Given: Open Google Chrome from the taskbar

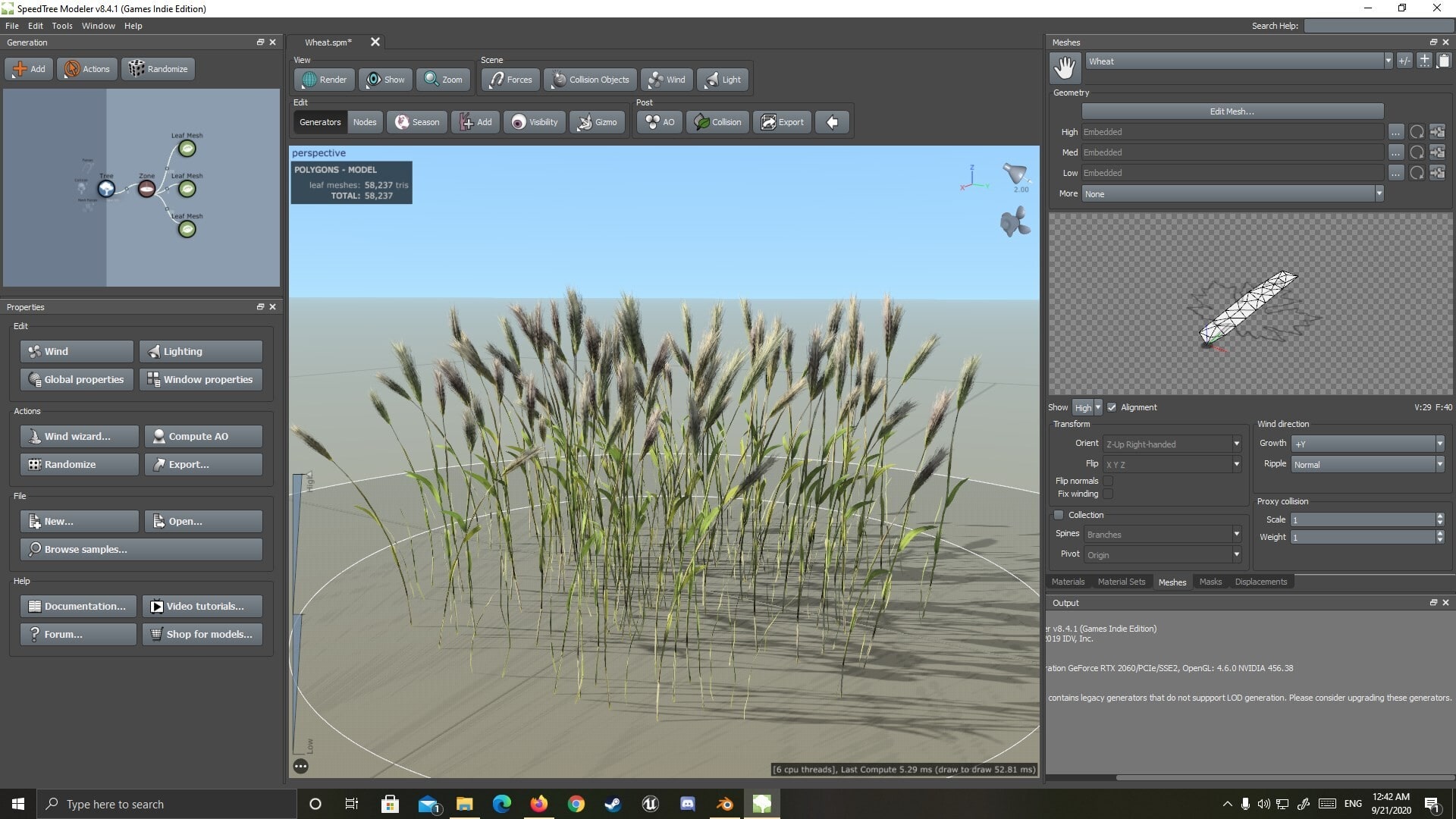Looking at the screenshot, I should point(576,804).
